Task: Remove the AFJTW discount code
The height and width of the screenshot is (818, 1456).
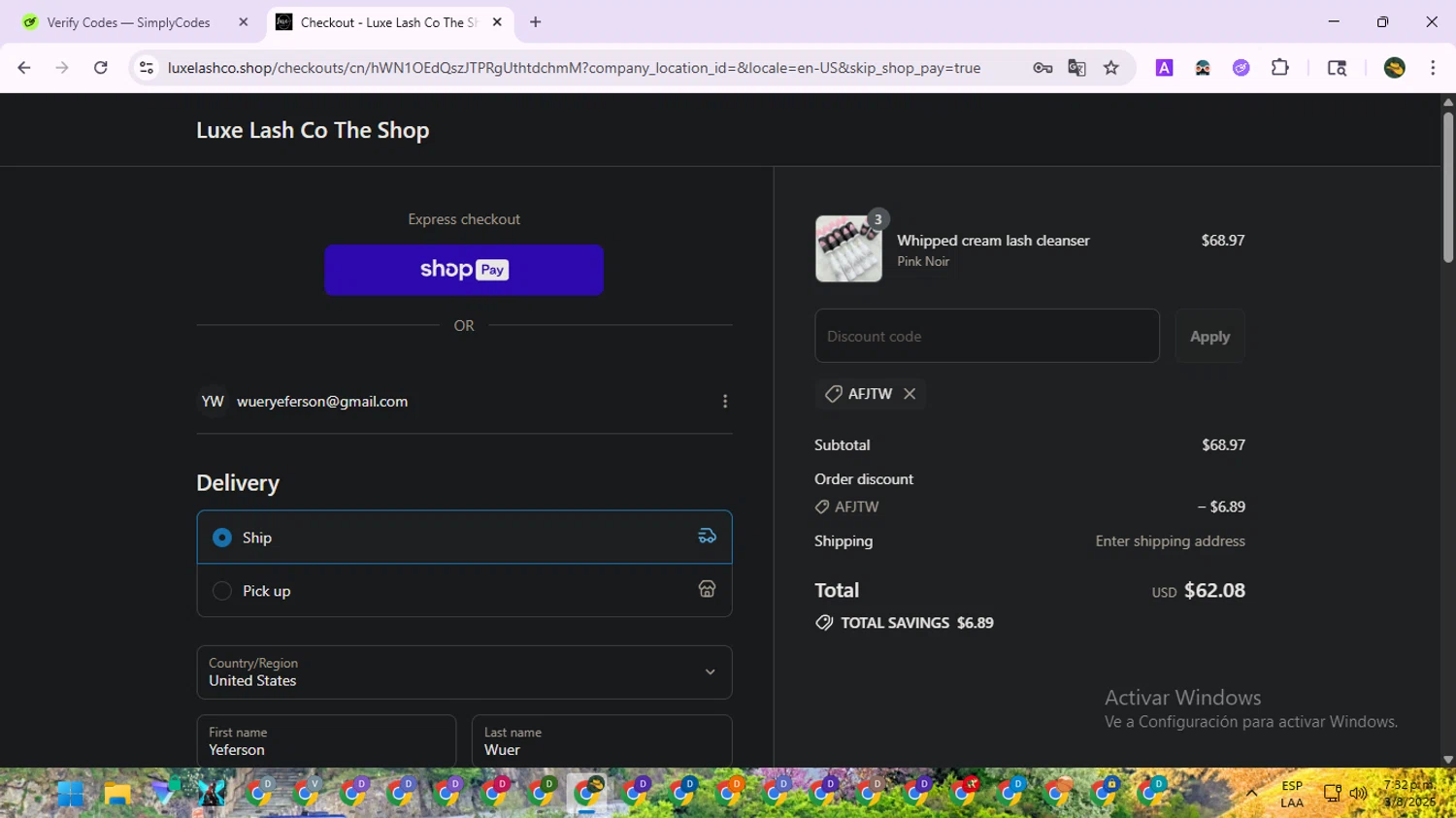Action: click(910, 394)
